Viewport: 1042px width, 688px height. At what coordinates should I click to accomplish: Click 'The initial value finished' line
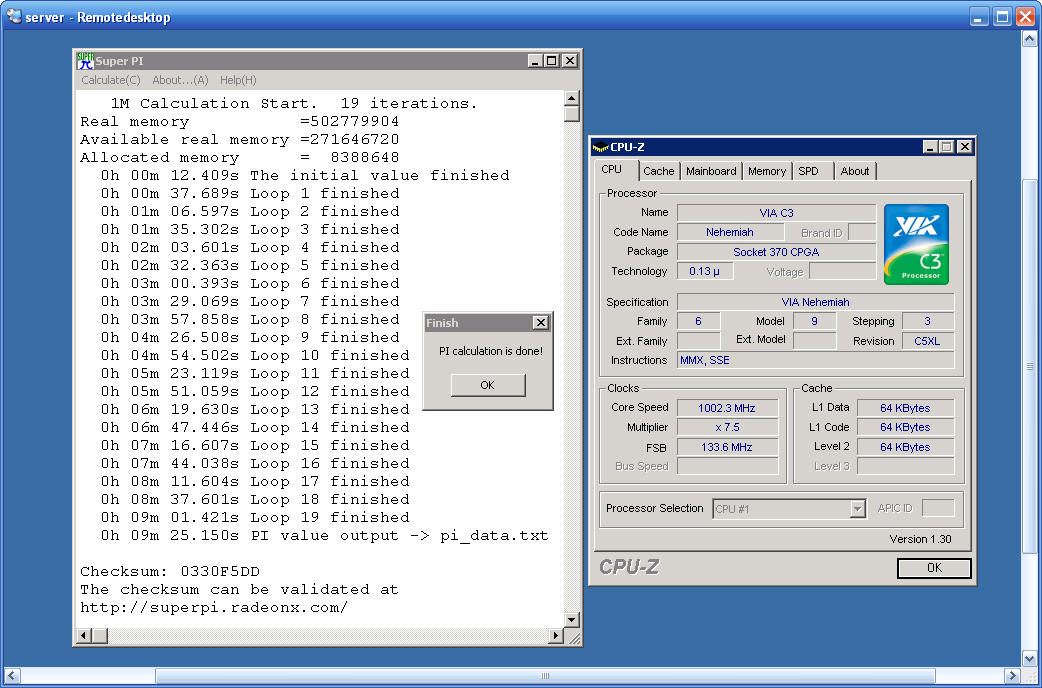tap(305, 175)
